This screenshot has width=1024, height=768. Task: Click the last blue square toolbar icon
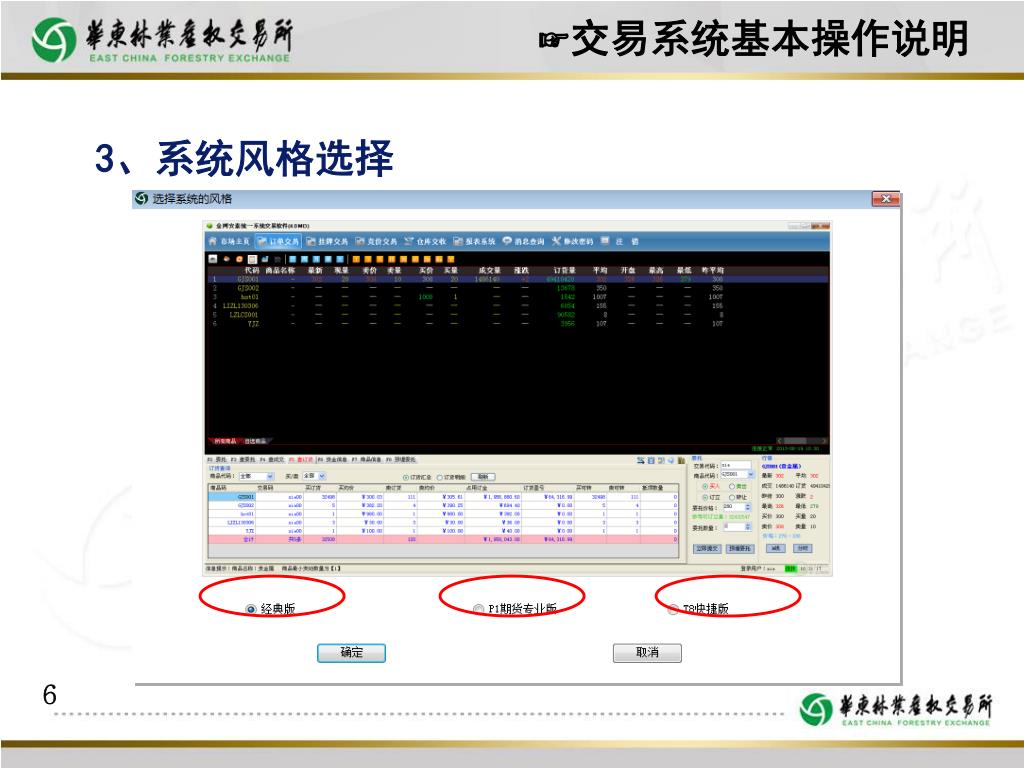[x=340, y=259]
